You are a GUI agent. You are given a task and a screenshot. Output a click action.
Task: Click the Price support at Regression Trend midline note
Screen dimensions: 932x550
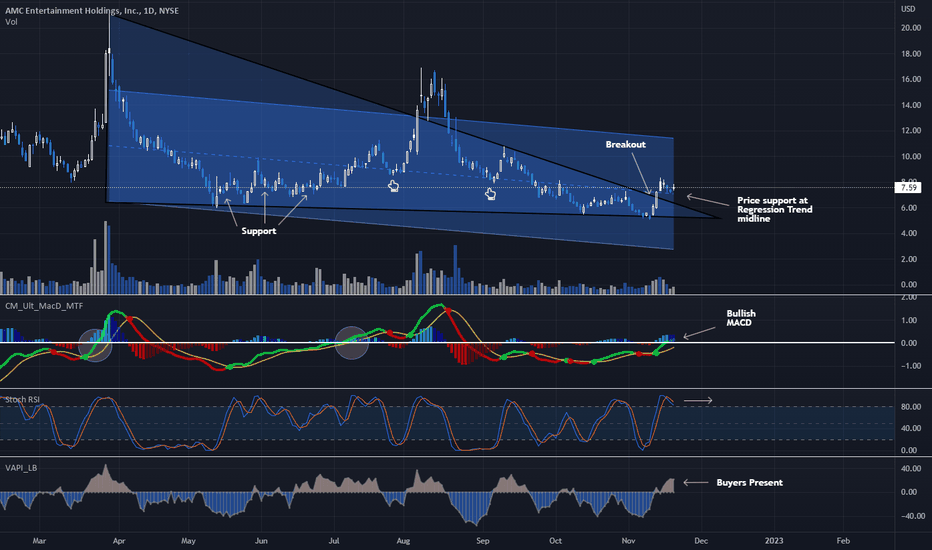(774, 209)
